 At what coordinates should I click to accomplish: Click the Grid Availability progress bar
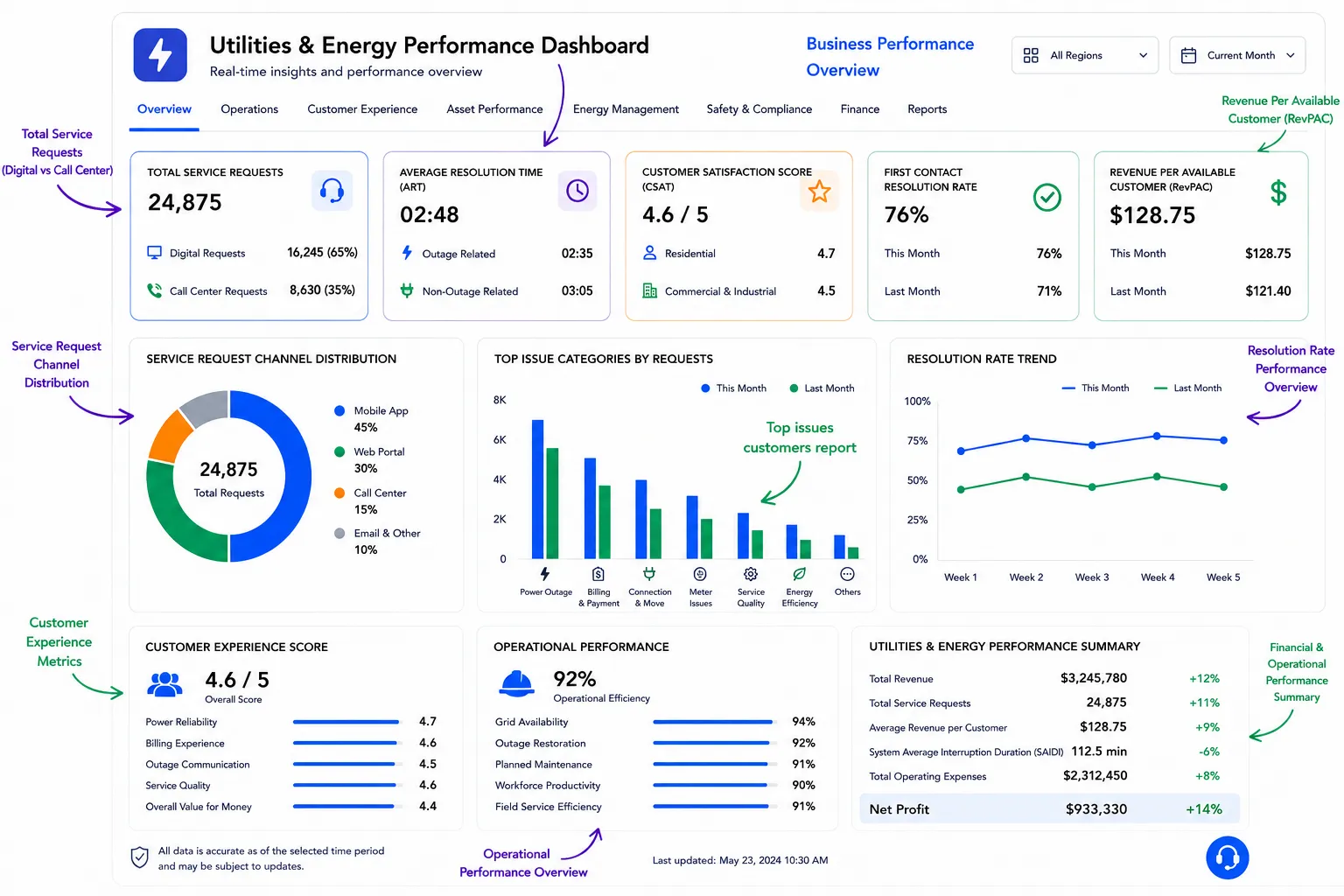coord(714,722)
